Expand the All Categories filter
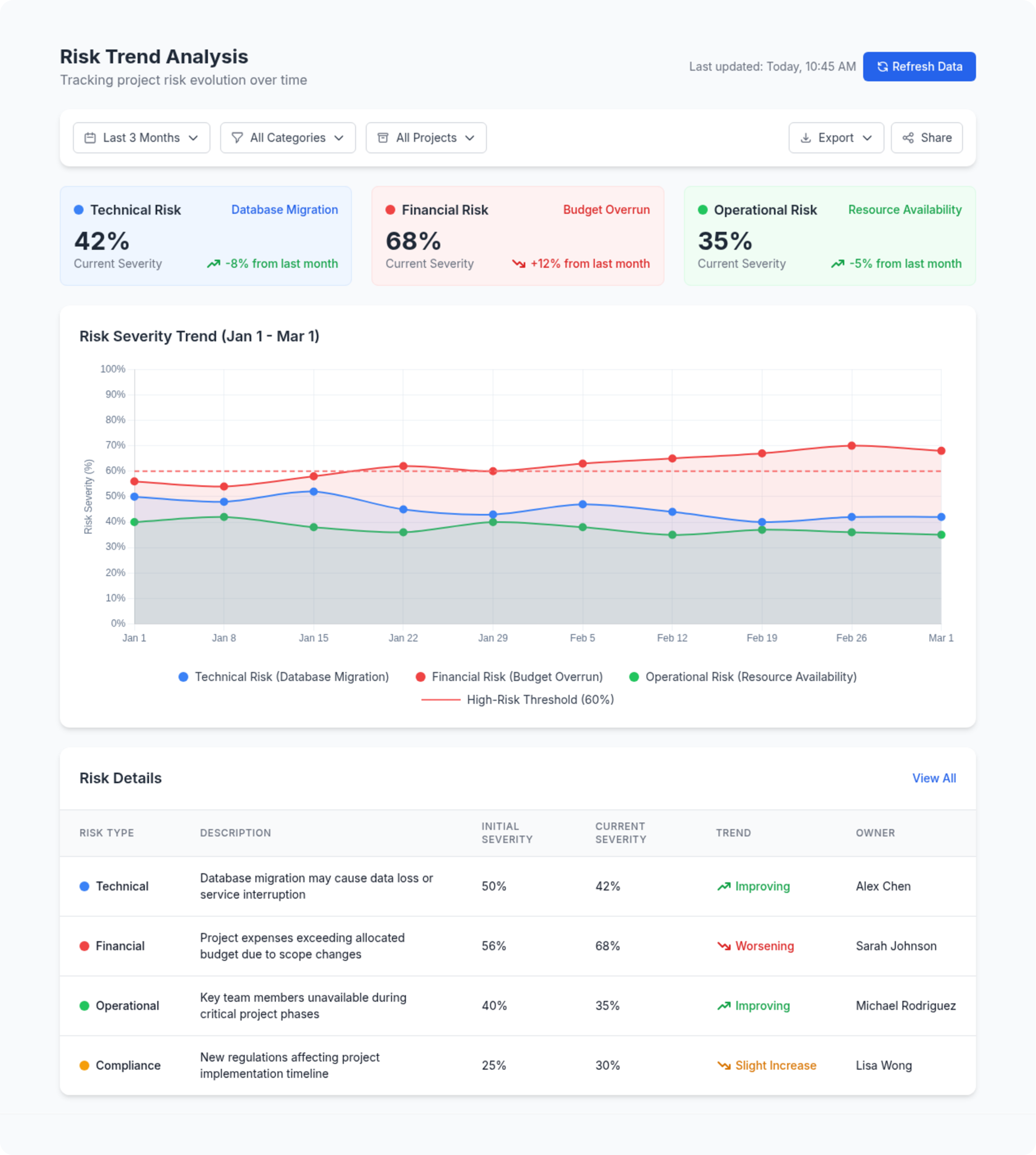Viewport: 1036px width, 1155px height. point(288,138)
